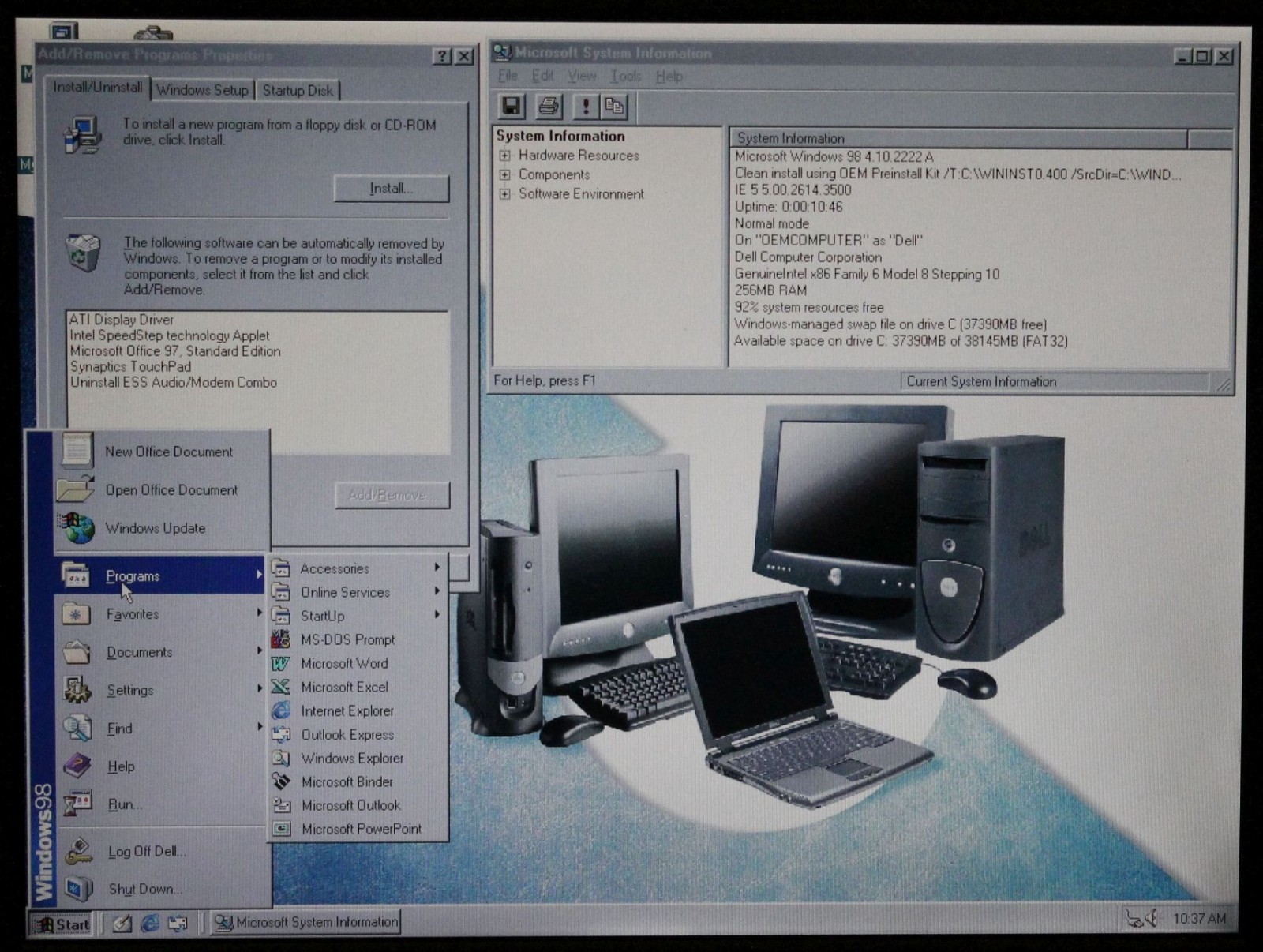
Task: Expand Components tree node
Action: click(x=505, y=174)
